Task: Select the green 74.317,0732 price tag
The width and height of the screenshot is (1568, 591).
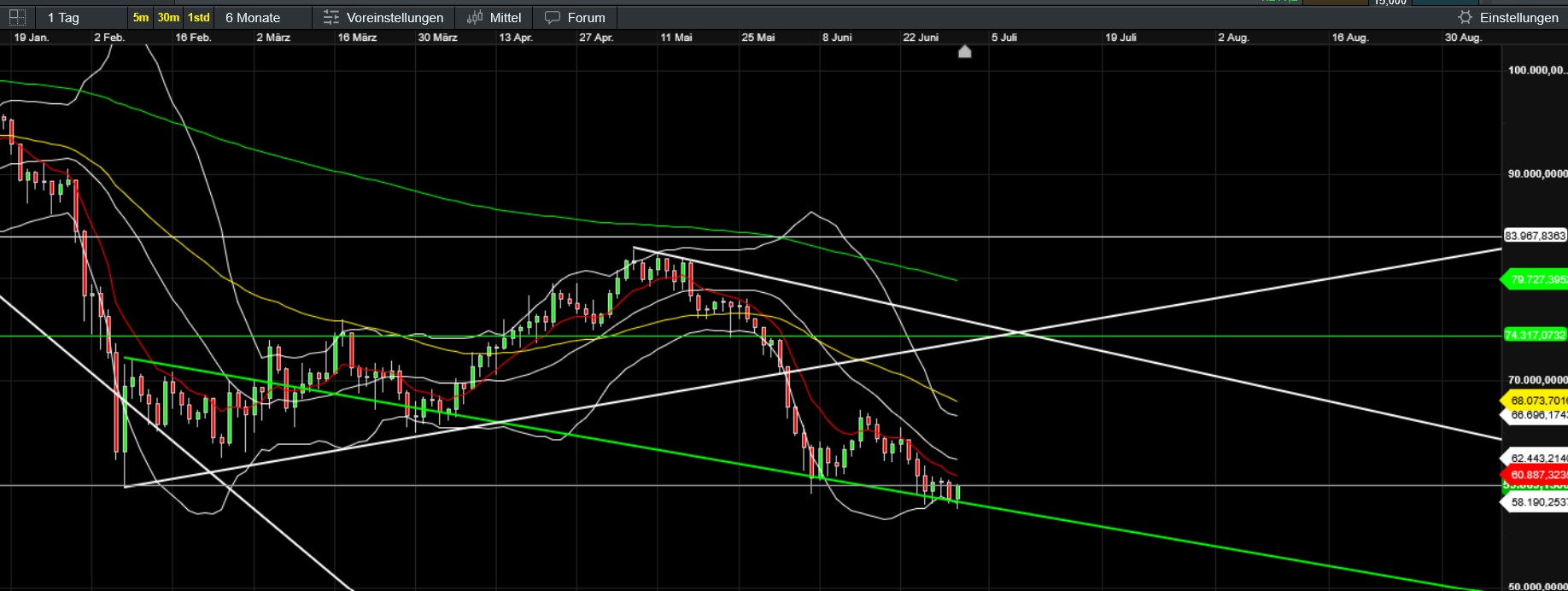Action: [1535, 335]
